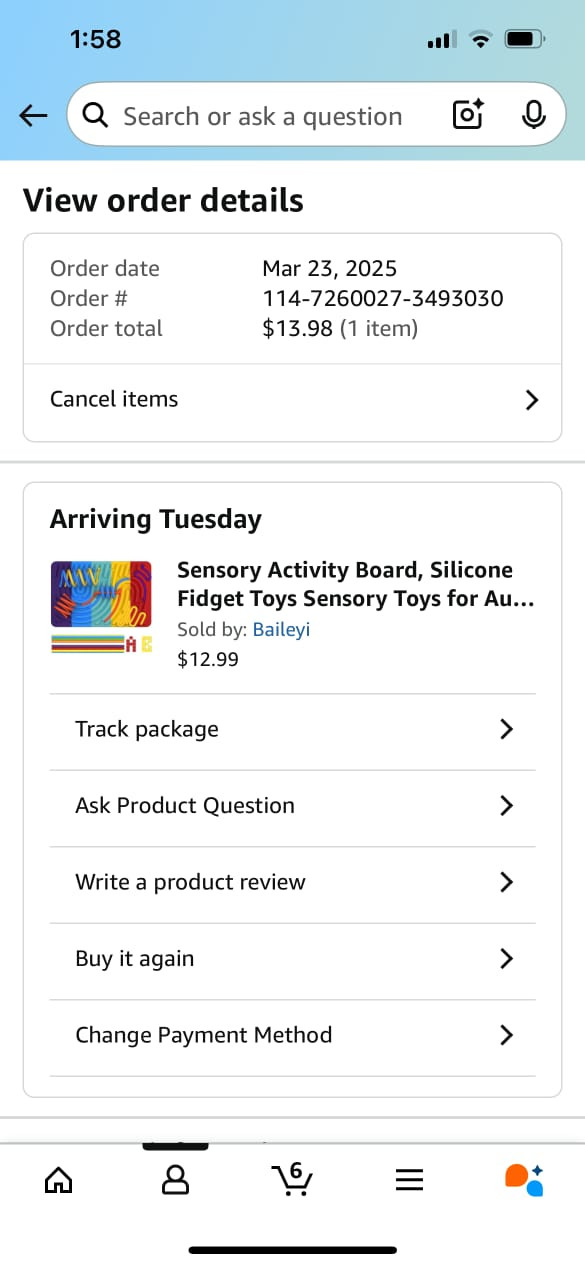Viewport: 585px width, 1266px height.
Task: Open the Baileyi seller link
Action: (x=281, y=630)
